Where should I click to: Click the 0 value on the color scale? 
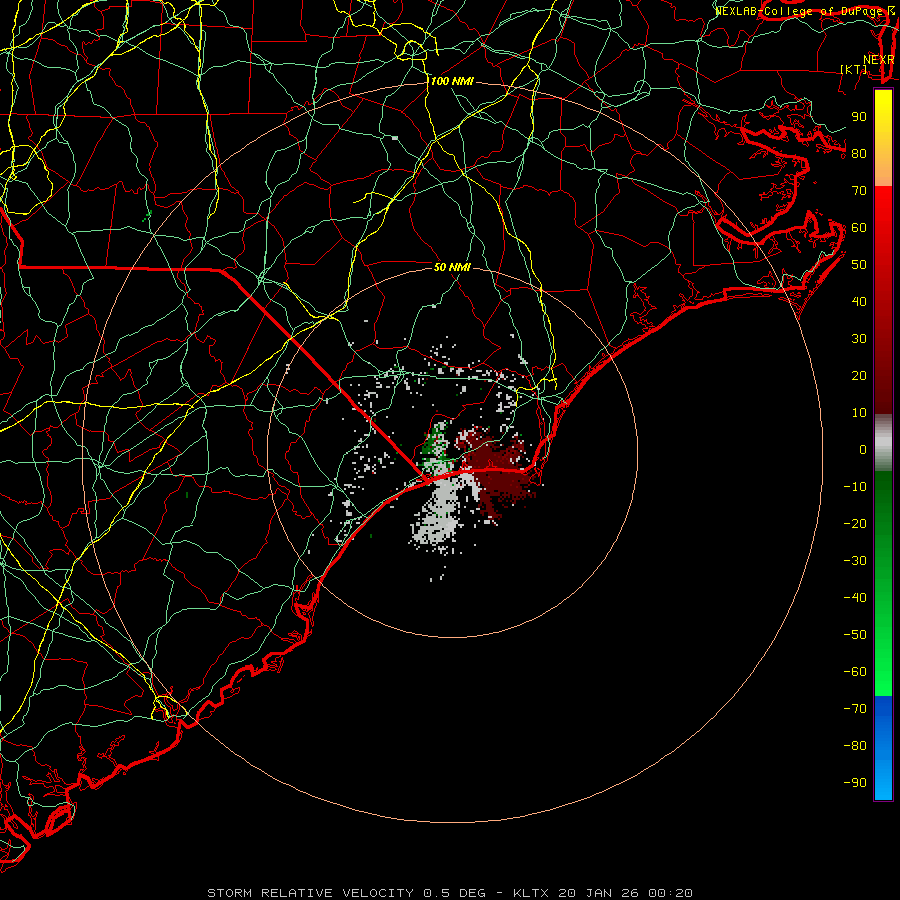coord(863,449)
